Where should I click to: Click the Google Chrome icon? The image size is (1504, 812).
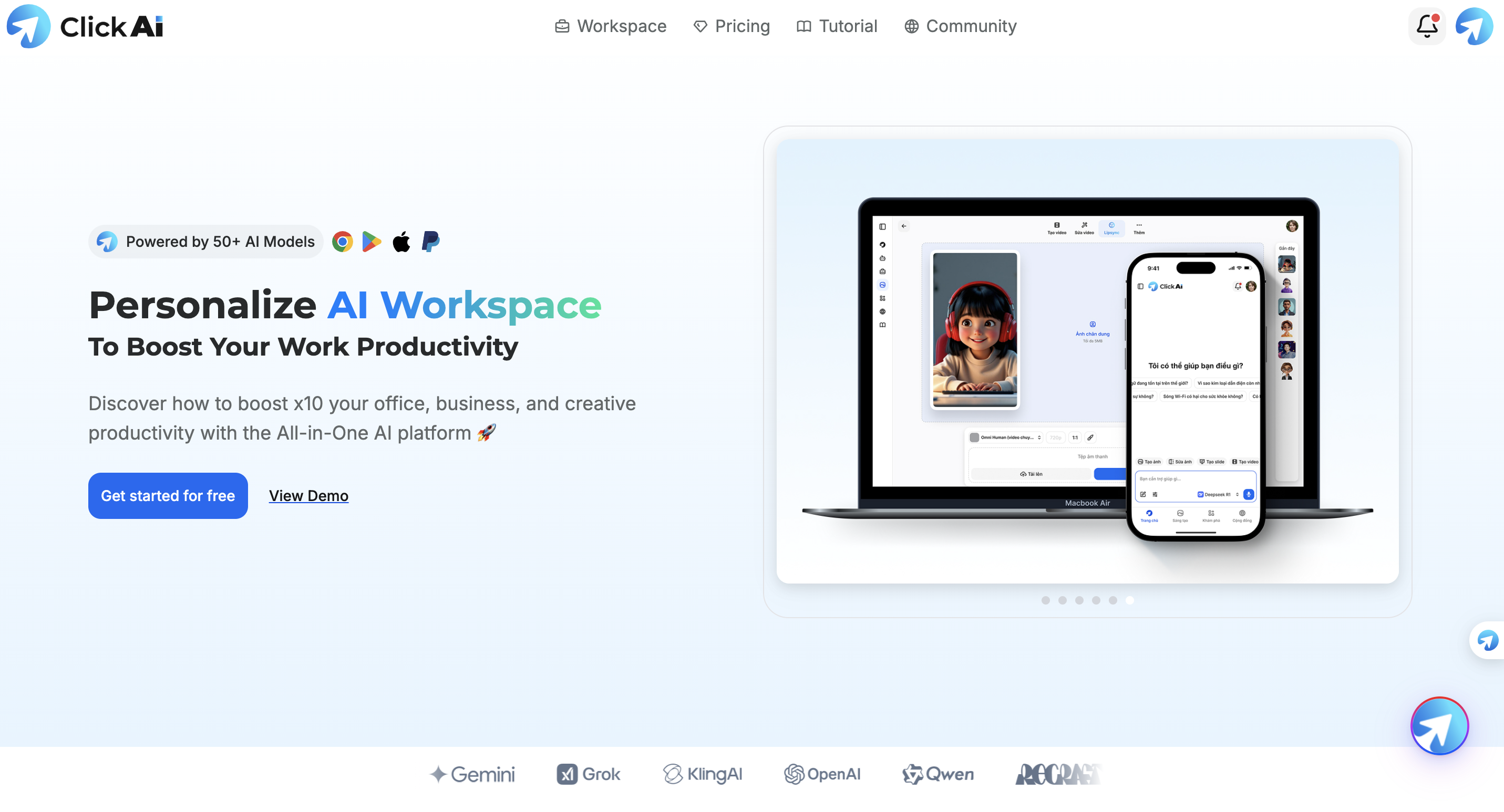342,242
